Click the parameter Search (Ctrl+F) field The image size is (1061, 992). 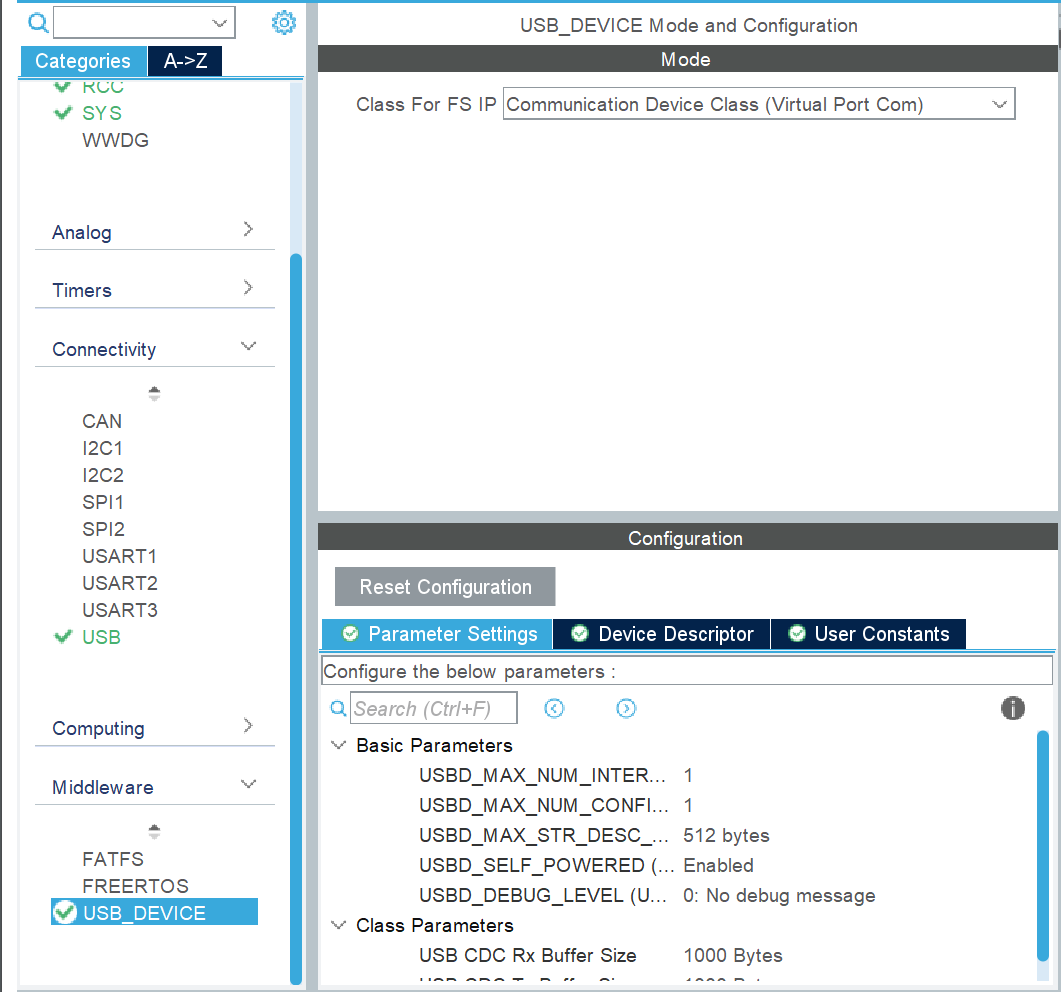[x=434, y=709]
